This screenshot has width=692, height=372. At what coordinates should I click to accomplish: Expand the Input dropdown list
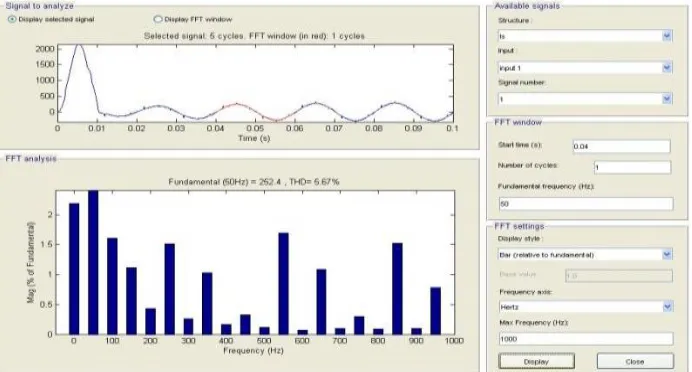pos(667,68)
